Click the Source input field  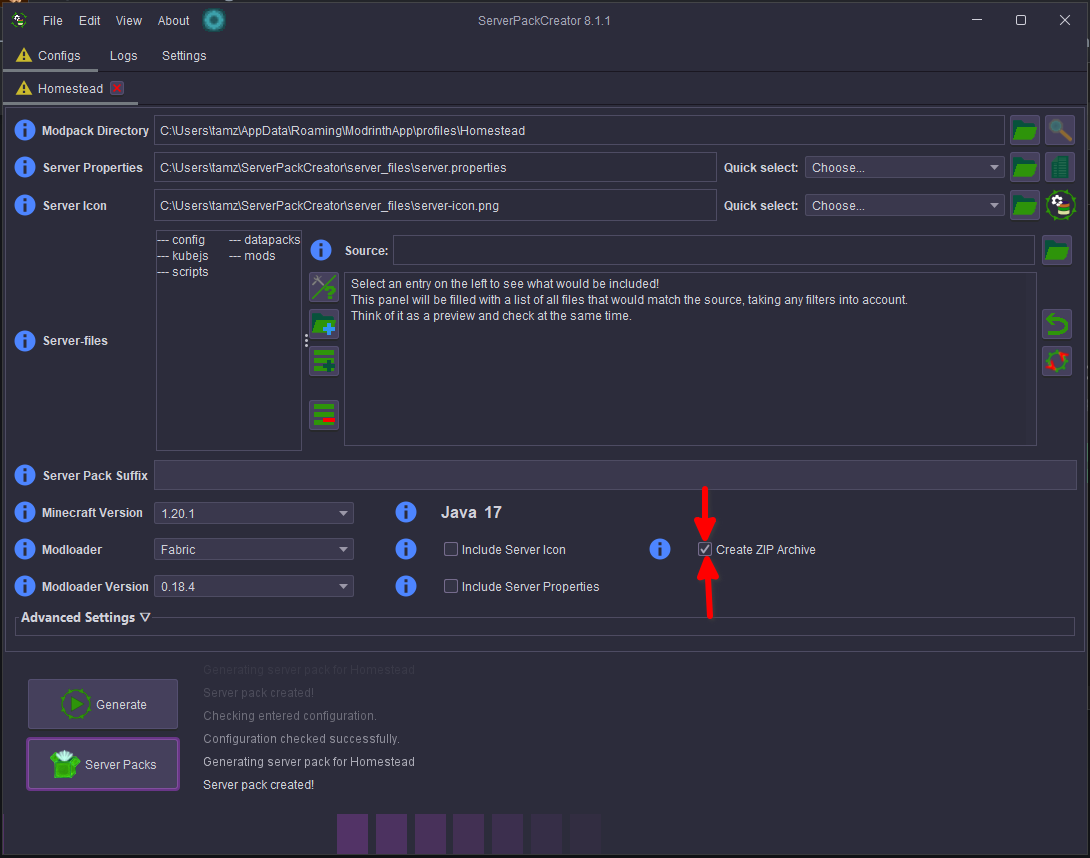coord(714,250)
